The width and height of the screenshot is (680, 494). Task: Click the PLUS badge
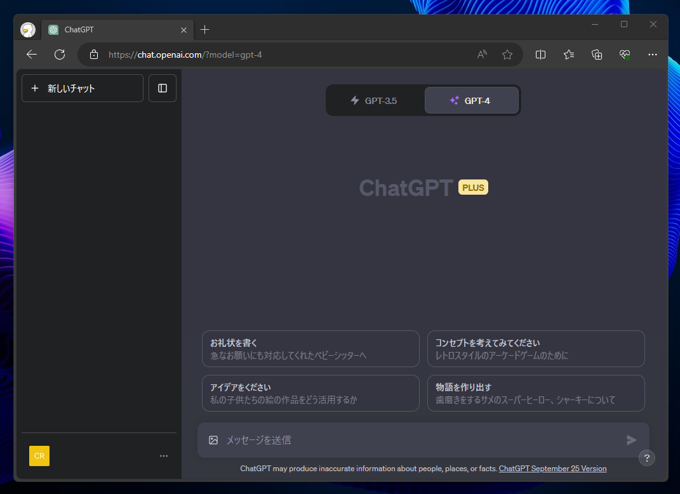coord(473,187)
